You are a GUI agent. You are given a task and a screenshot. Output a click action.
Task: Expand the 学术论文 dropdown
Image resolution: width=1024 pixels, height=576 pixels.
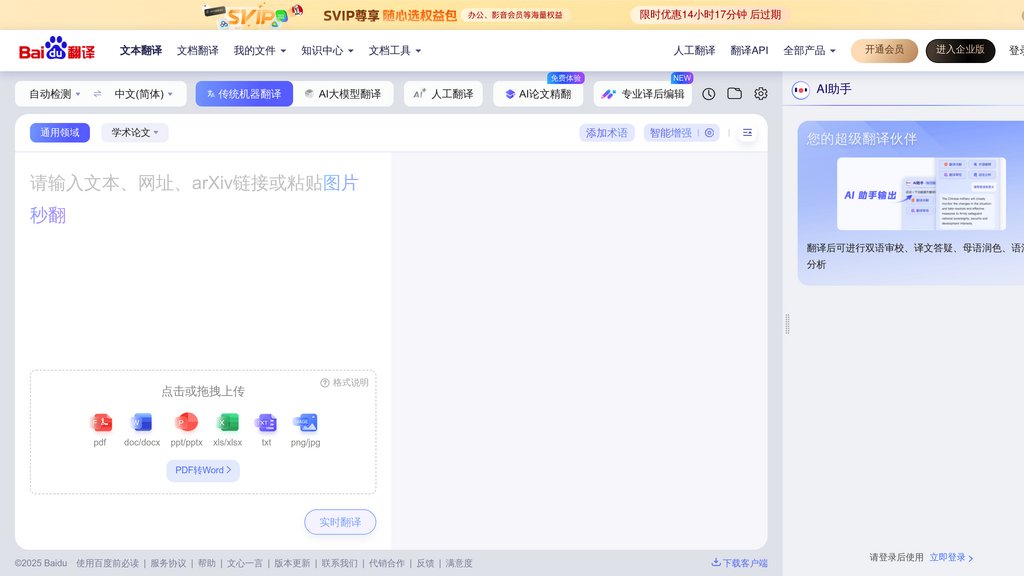click(x=134, y=131)
